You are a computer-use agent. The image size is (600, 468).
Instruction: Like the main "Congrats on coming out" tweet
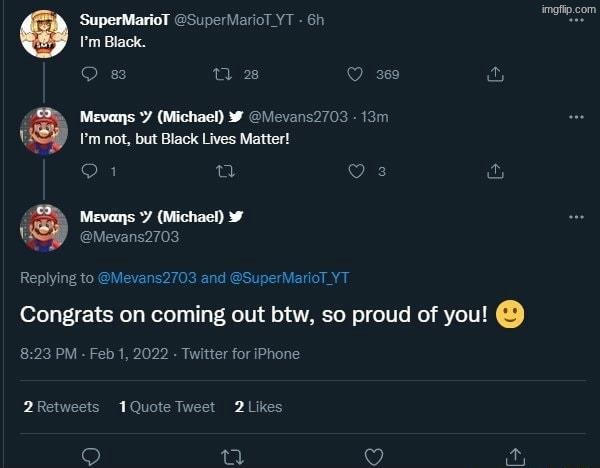tap(374, 456)
